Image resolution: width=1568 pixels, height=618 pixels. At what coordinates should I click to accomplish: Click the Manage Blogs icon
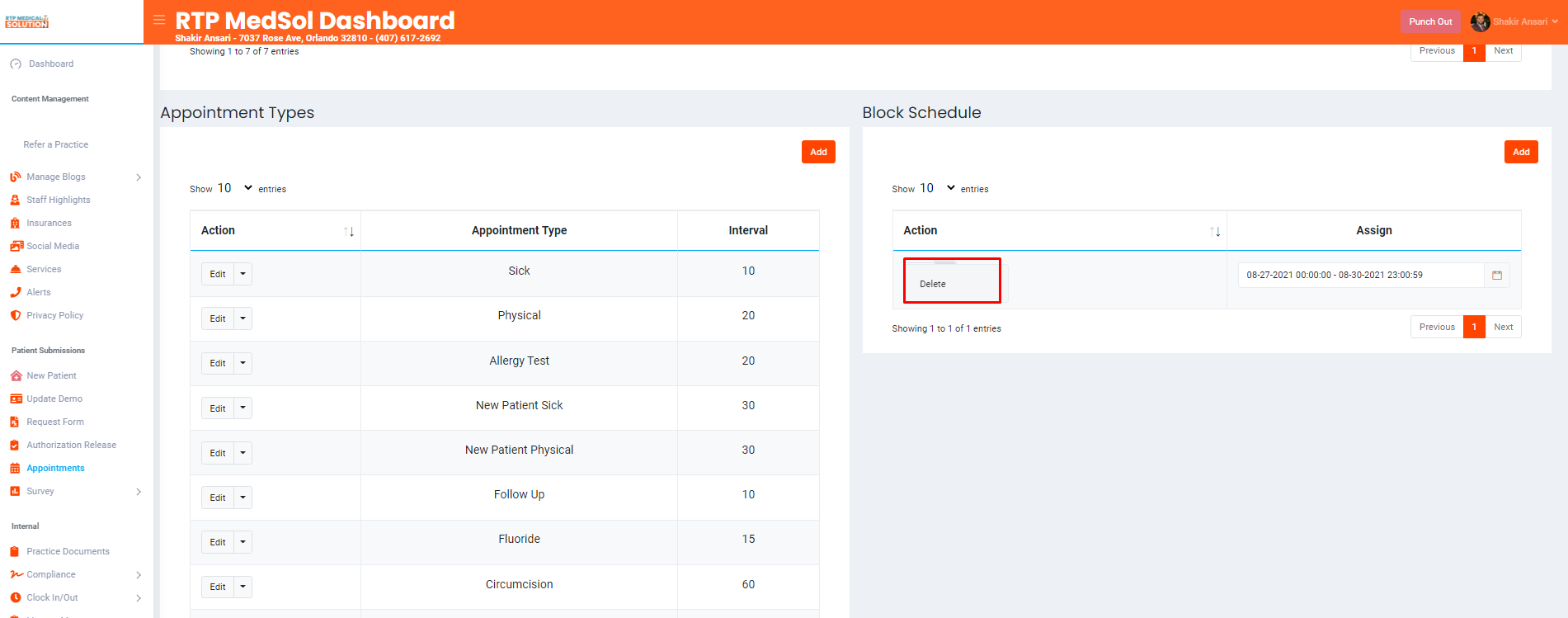coord(16,177)
